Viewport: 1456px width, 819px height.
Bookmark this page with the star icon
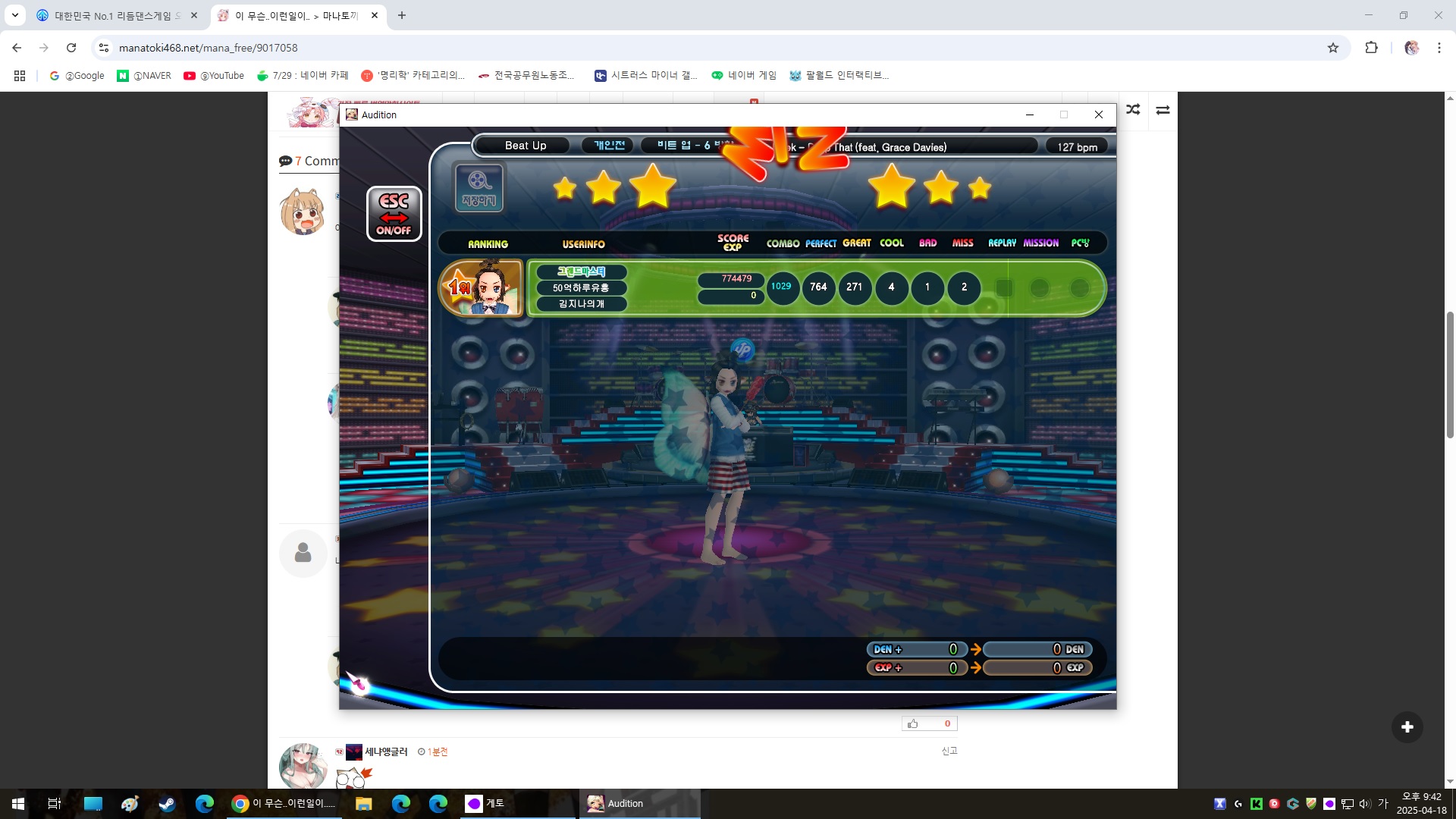(1333, 48)
